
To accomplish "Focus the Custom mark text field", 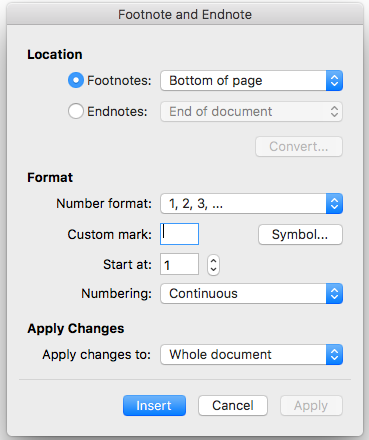I will (179, 234).
